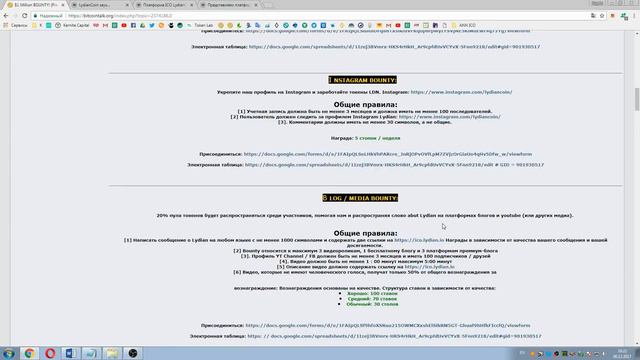This screenshot has width=640, height=360.
Task: Close the $1 Million BOUNTY tab
Action: tap(62, 5)
